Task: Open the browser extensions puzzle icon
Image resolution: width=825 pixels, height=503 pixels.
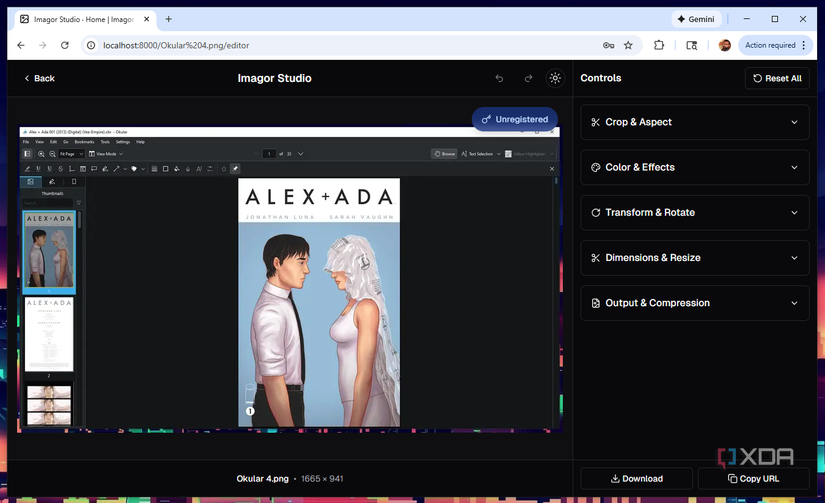Action: click(x=659, y=45)
